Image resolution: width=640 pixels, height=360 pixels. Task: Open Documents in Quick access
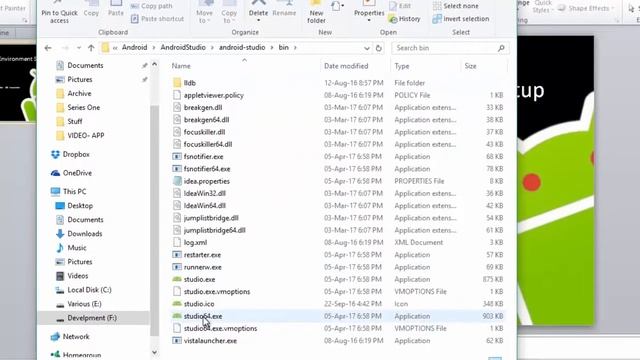(85, 65)
